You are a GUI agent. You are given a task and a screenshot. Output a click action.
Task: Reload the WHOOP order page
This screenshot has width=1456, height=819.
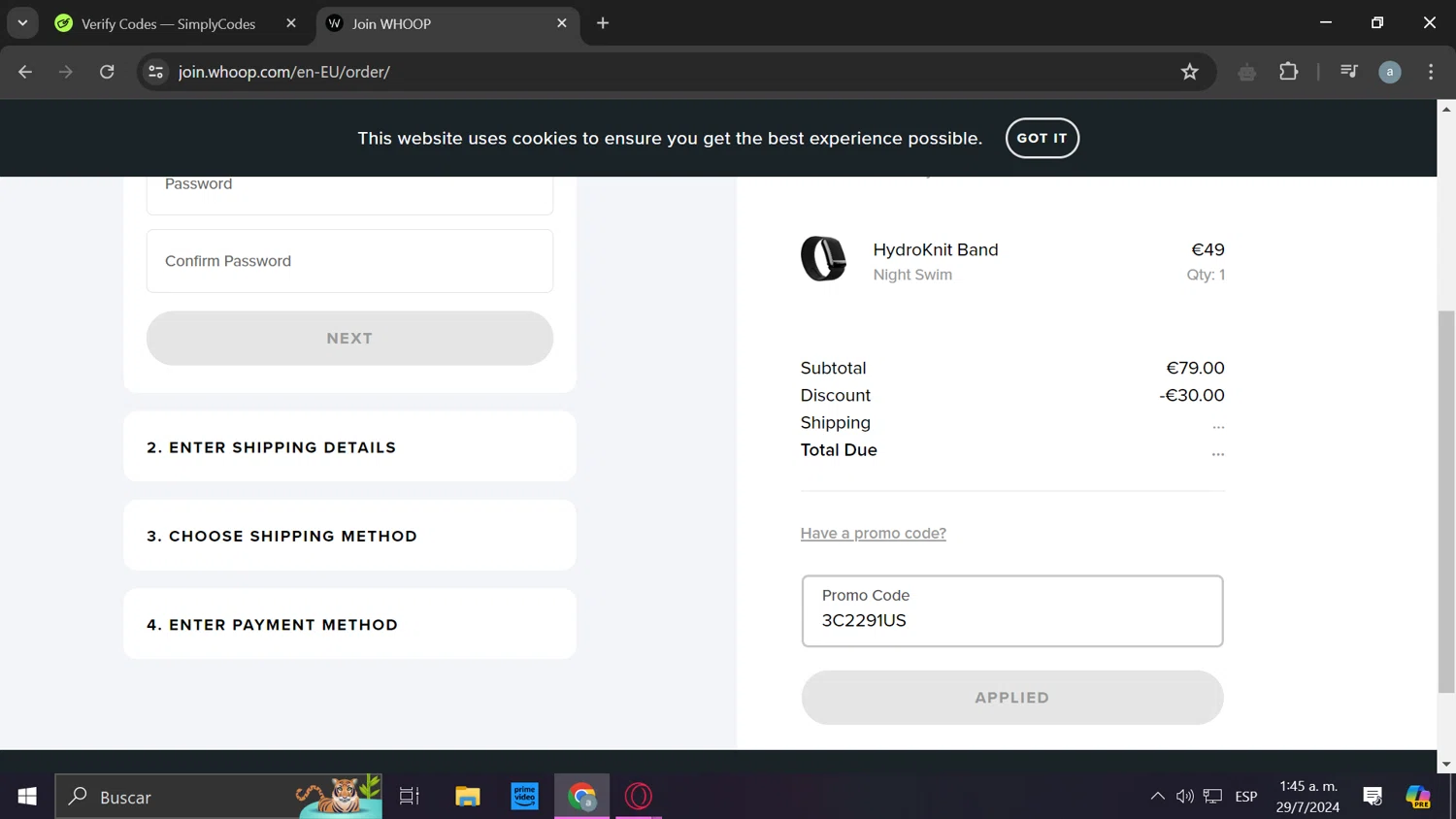tap(107, 72)
